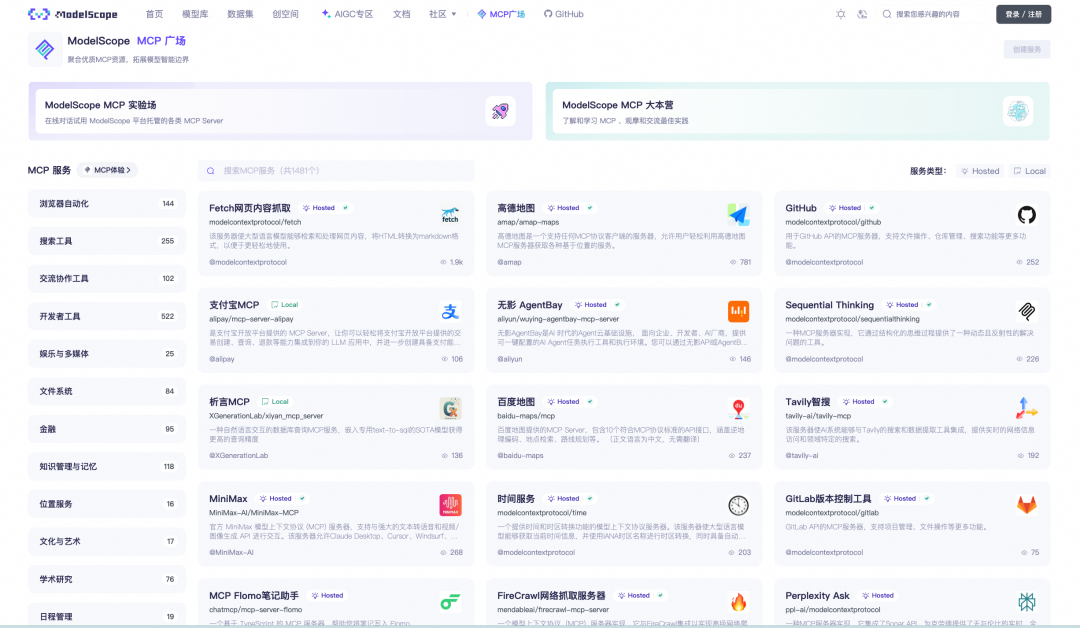Click the FireCrawl flame logo
The width and height of the screenshot is (1080, 628).
tap(738, 603)
